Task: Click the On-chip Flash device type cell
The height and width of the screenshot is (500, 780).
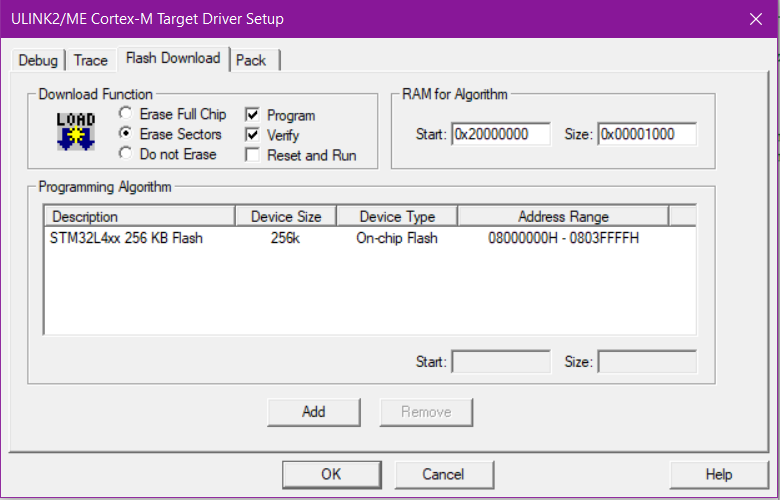Action: pyautogui.click(x=397, y=238)
